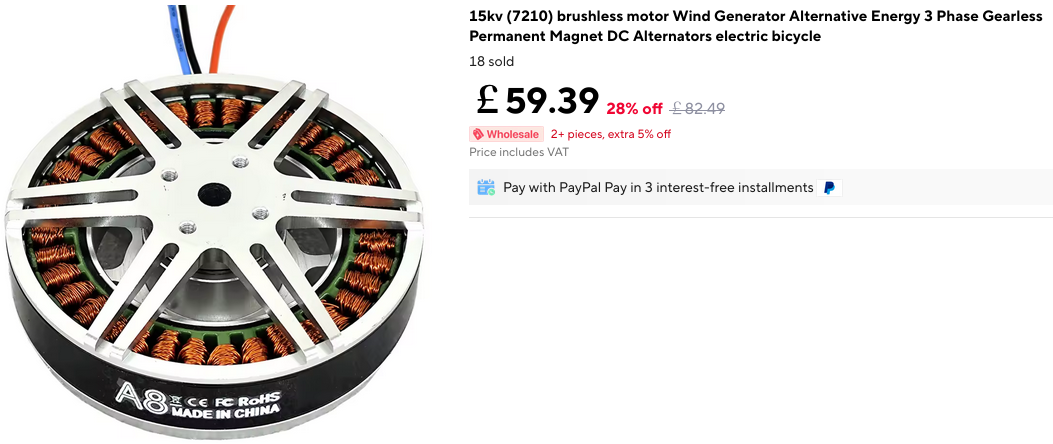Click the Wholesale price tag icon
This screenshot has width=1053, height=444.
(x=479, y=134)
